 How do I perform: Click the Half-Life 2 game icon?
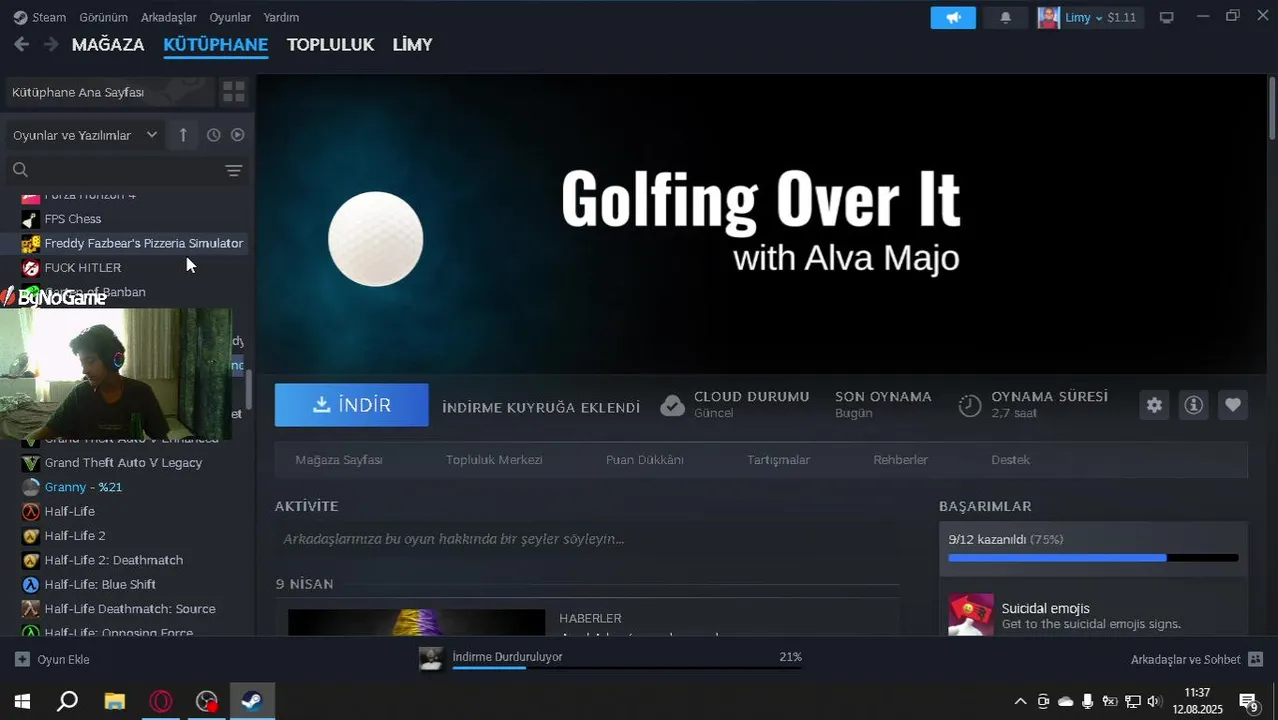click(x=31, y=536)
